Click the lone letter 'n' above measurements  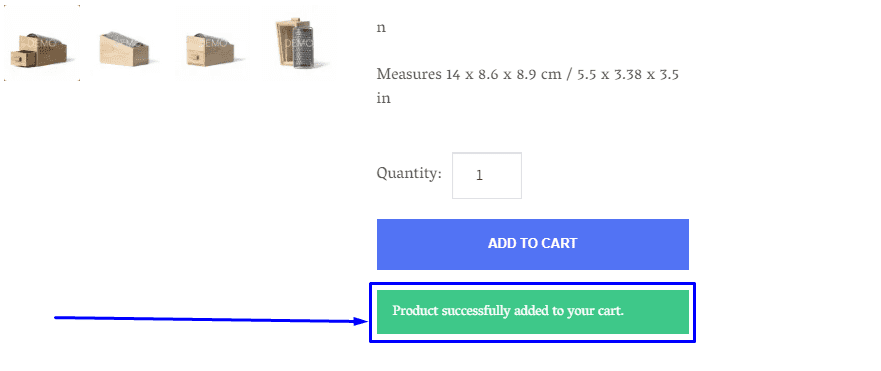381,28
